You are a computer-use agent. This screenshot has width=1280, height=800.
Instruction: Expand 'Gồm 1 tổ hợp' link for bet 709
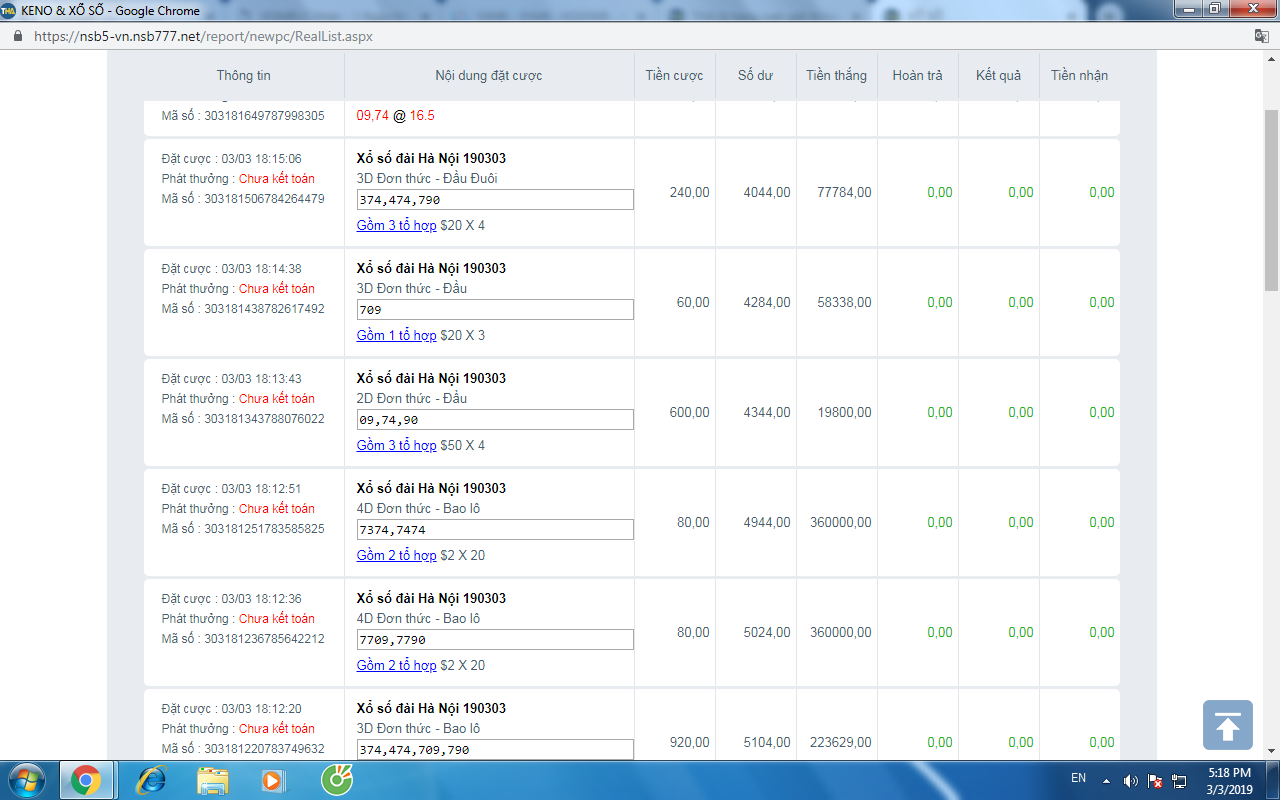(396, 336)
